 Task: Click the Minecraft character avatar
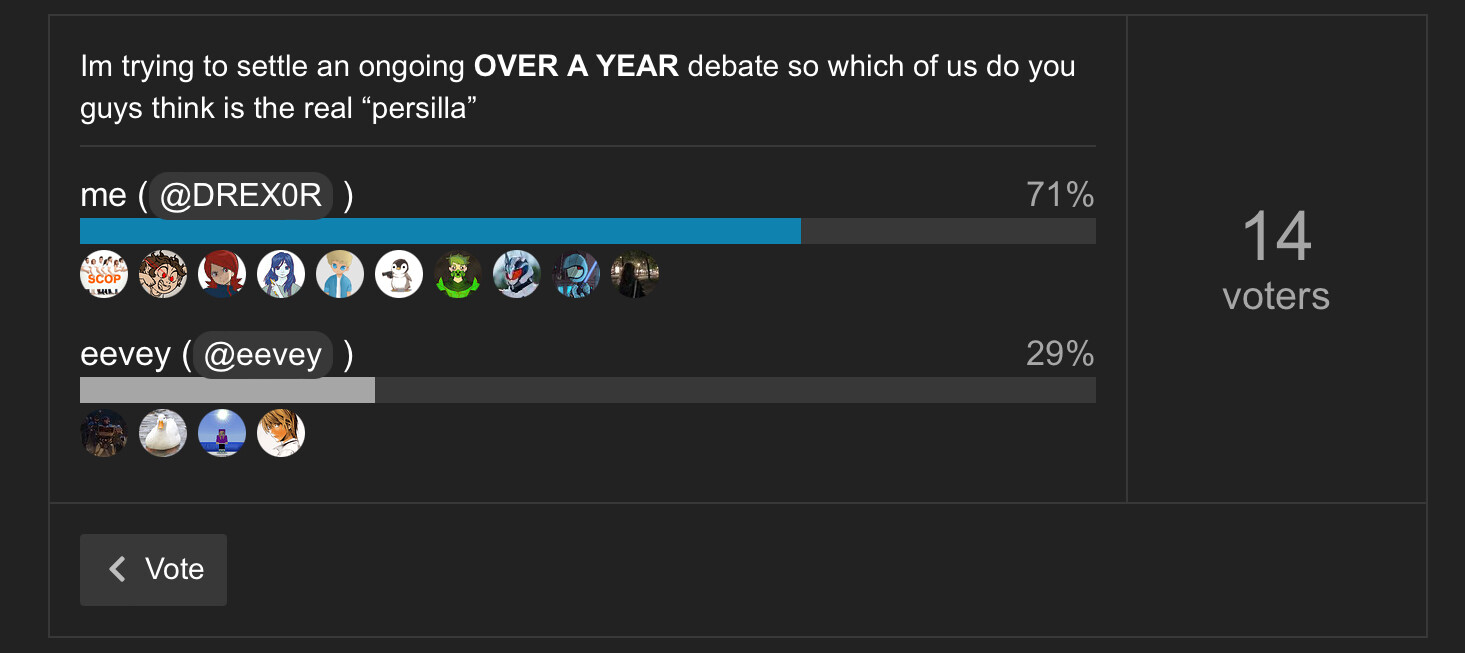[x=222, y=433]
